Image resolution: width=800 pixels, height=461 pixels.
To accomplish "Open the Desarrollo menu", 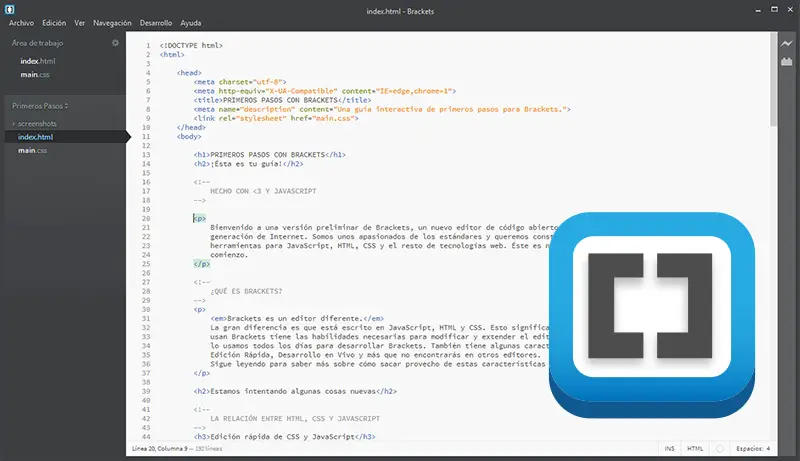I will pyautogui.click(x=156, y=23).
